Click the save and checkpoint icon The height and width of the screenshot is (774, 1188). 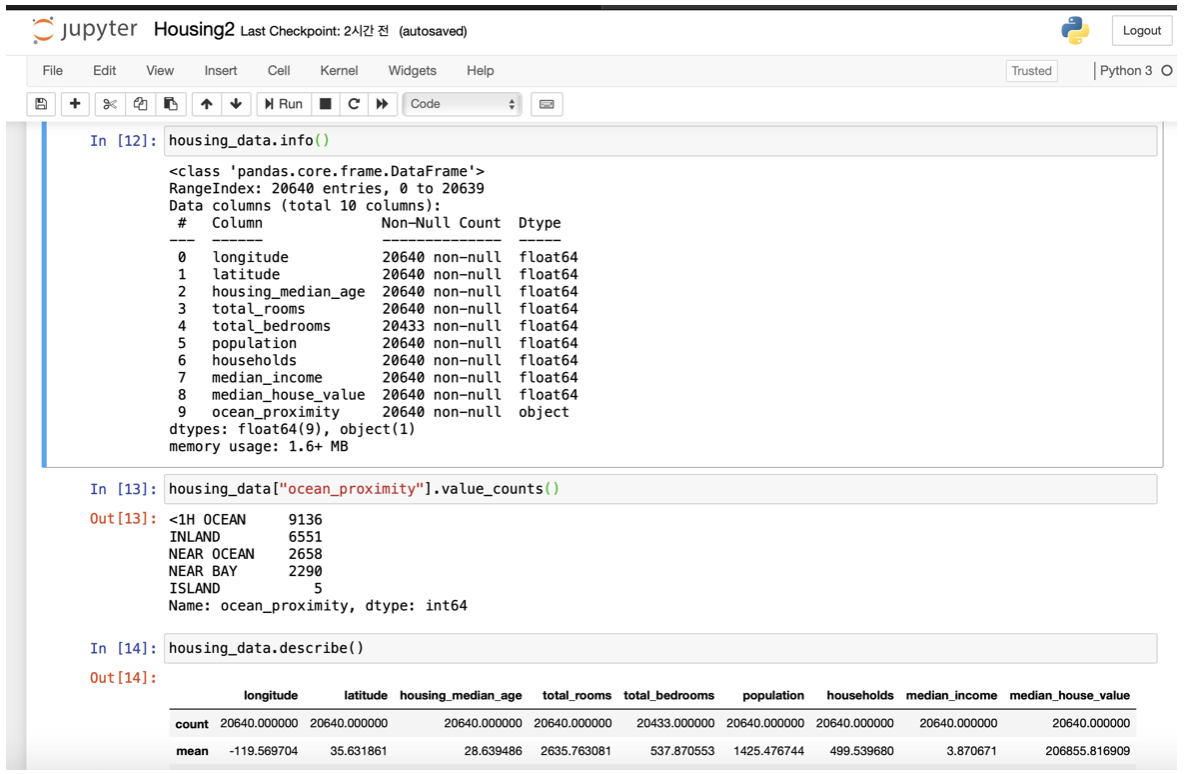point(42,104)
